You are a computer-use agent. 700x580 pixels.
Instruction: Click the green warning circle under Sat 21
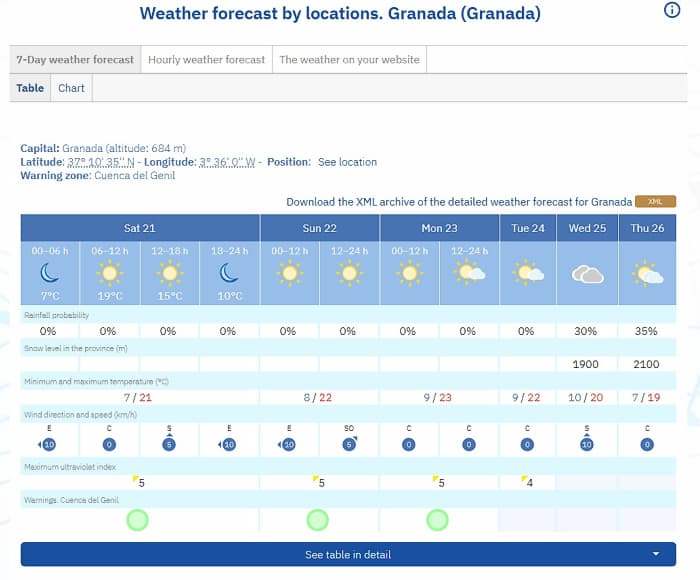[x=138, y=520]
